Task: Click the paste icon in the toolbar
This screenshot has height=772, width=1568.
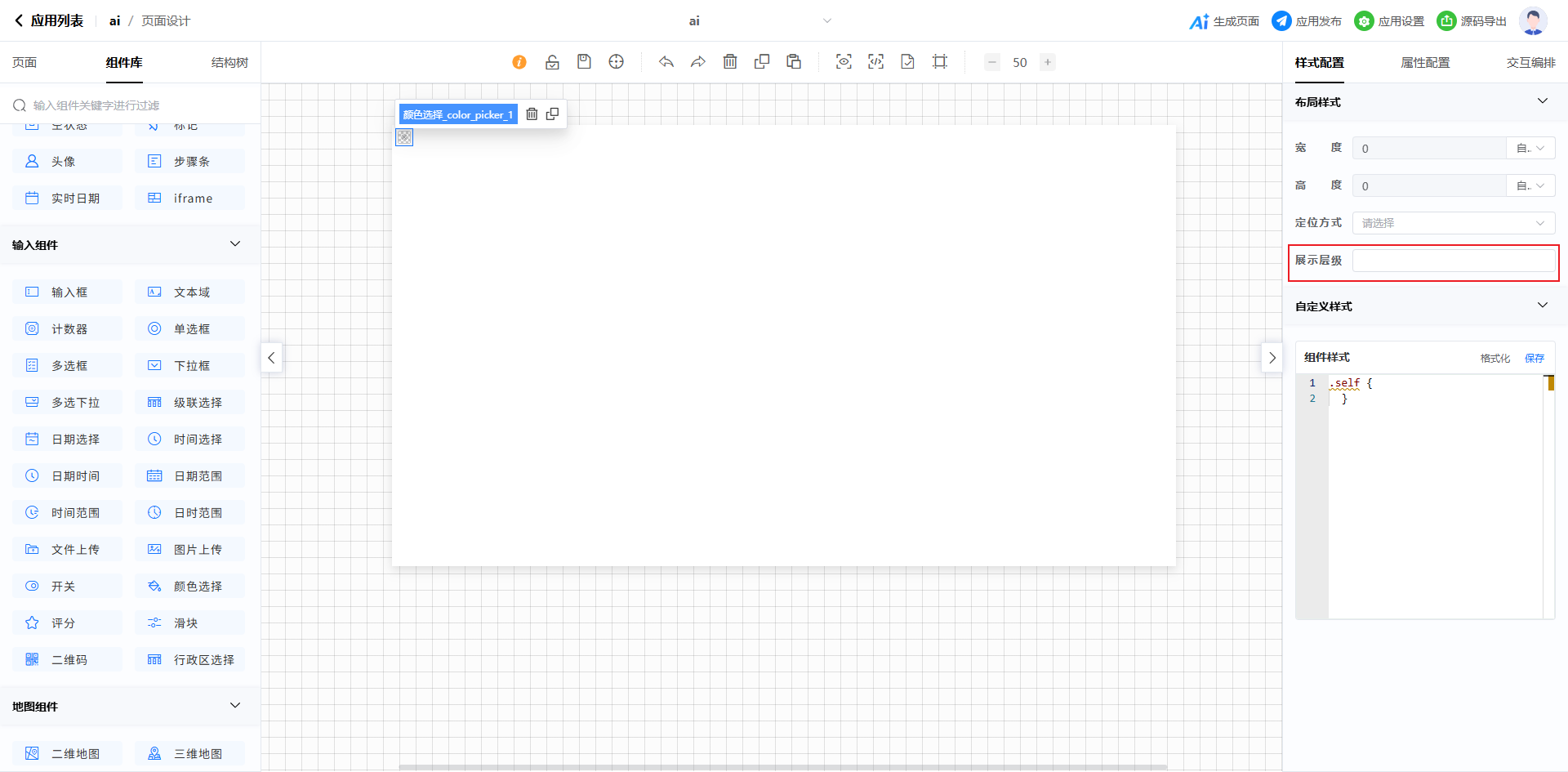Action: pos(794,62)
